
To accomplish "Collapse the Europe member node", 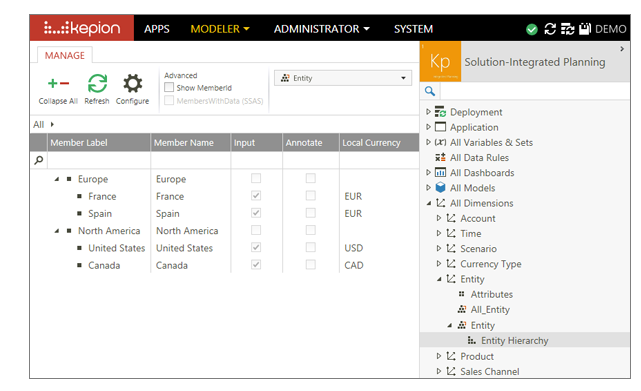I will click(57, 179).
